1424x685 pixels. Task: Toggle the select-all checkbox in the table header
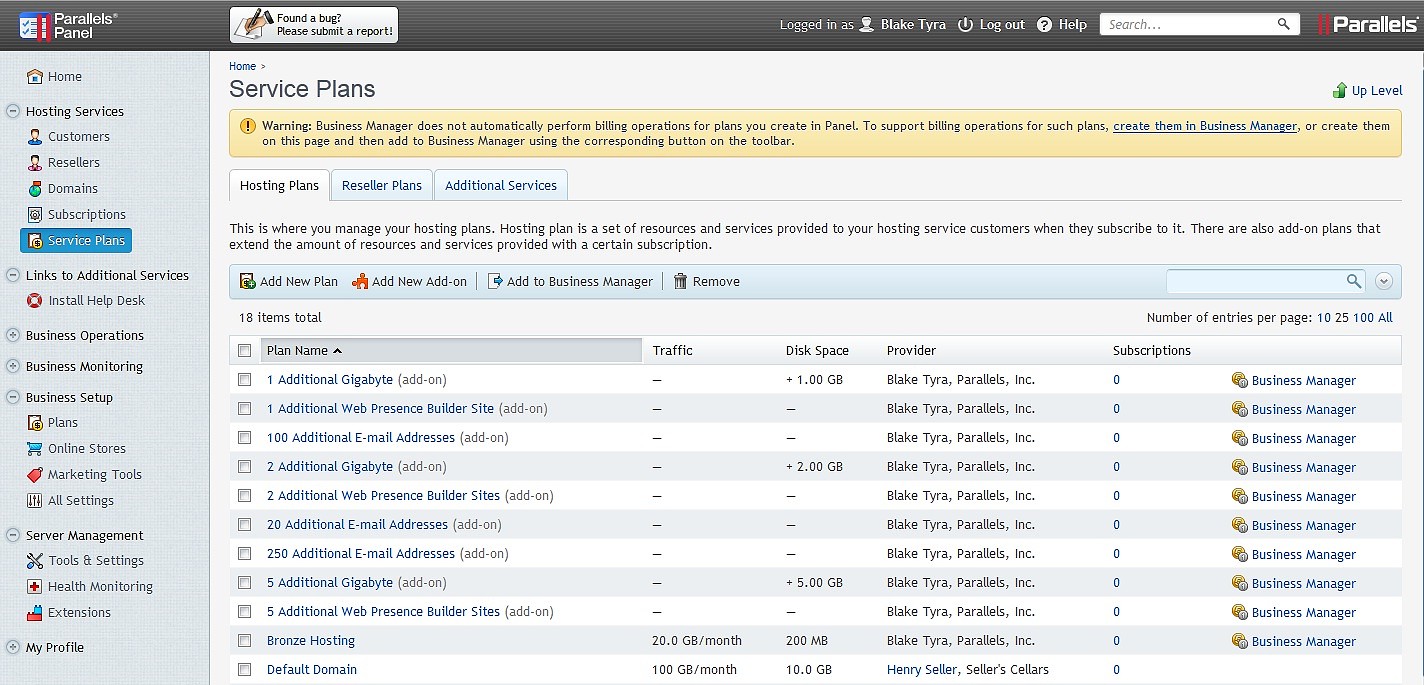(245, 350)
